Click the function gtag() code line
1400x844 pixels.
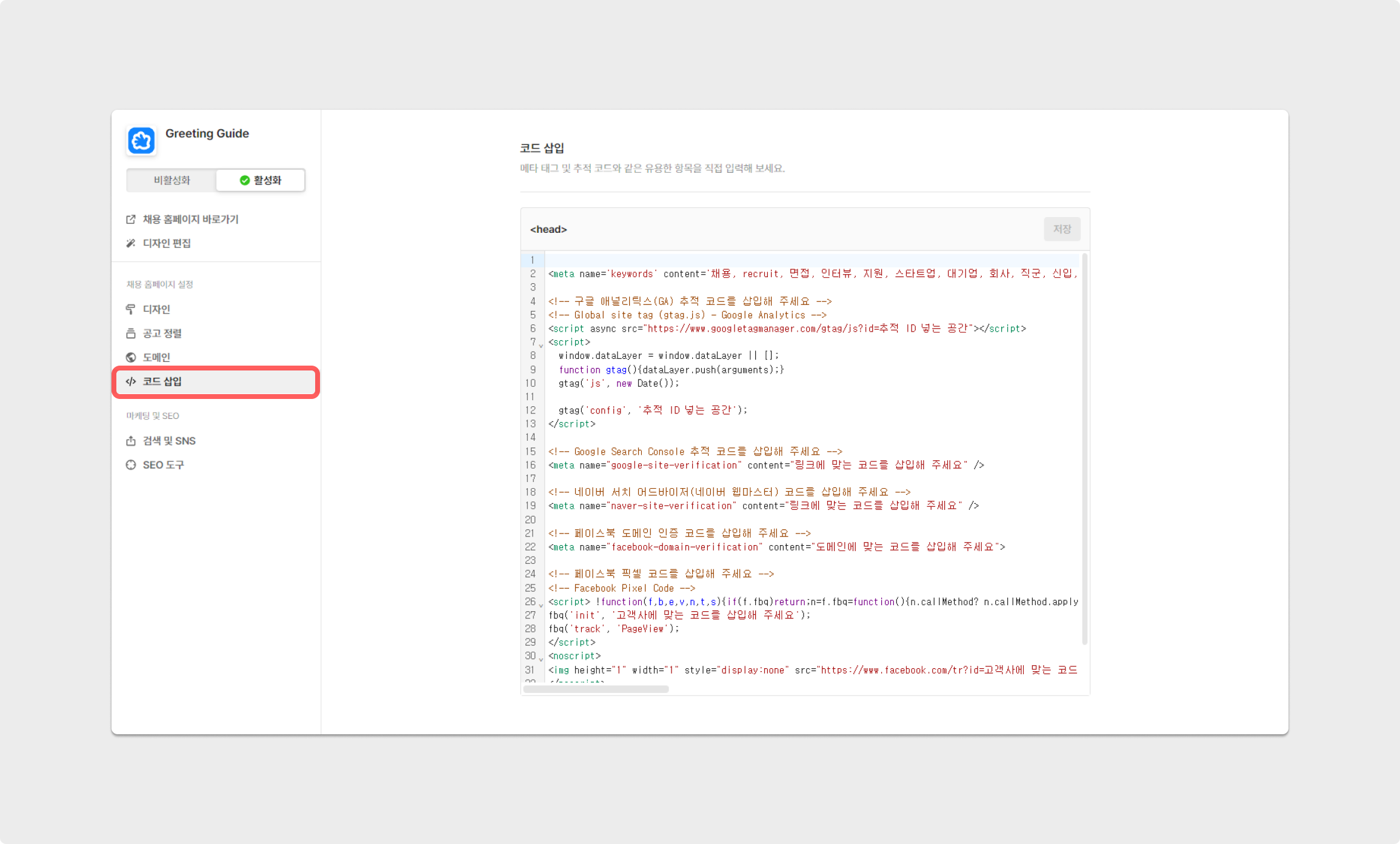(672, 370)
